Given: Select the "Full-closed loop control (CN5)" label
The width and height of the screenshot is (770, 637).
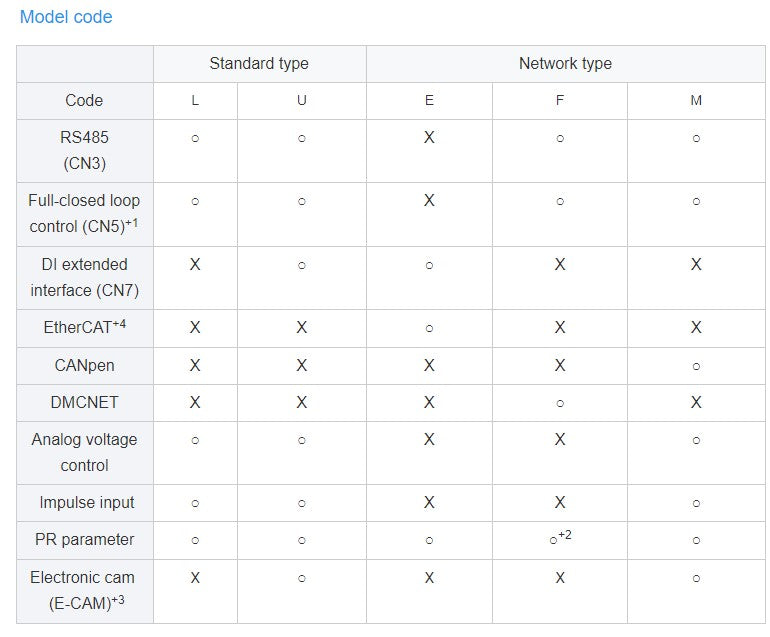Looking at the screenshot, I should 84,213.
